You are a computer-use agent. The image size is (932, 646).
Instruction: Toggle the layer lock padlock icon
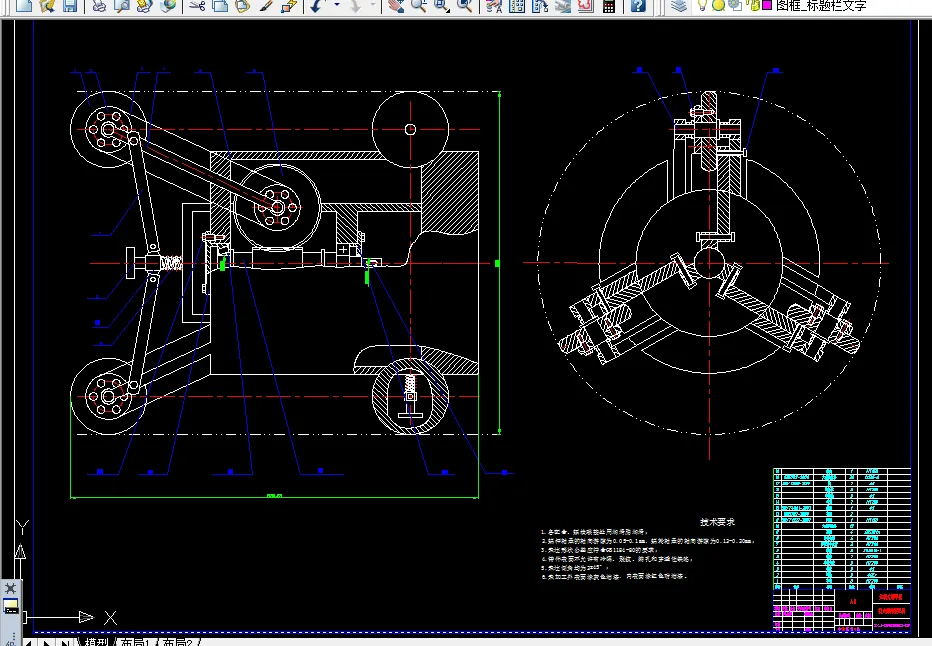coord(754,5)
